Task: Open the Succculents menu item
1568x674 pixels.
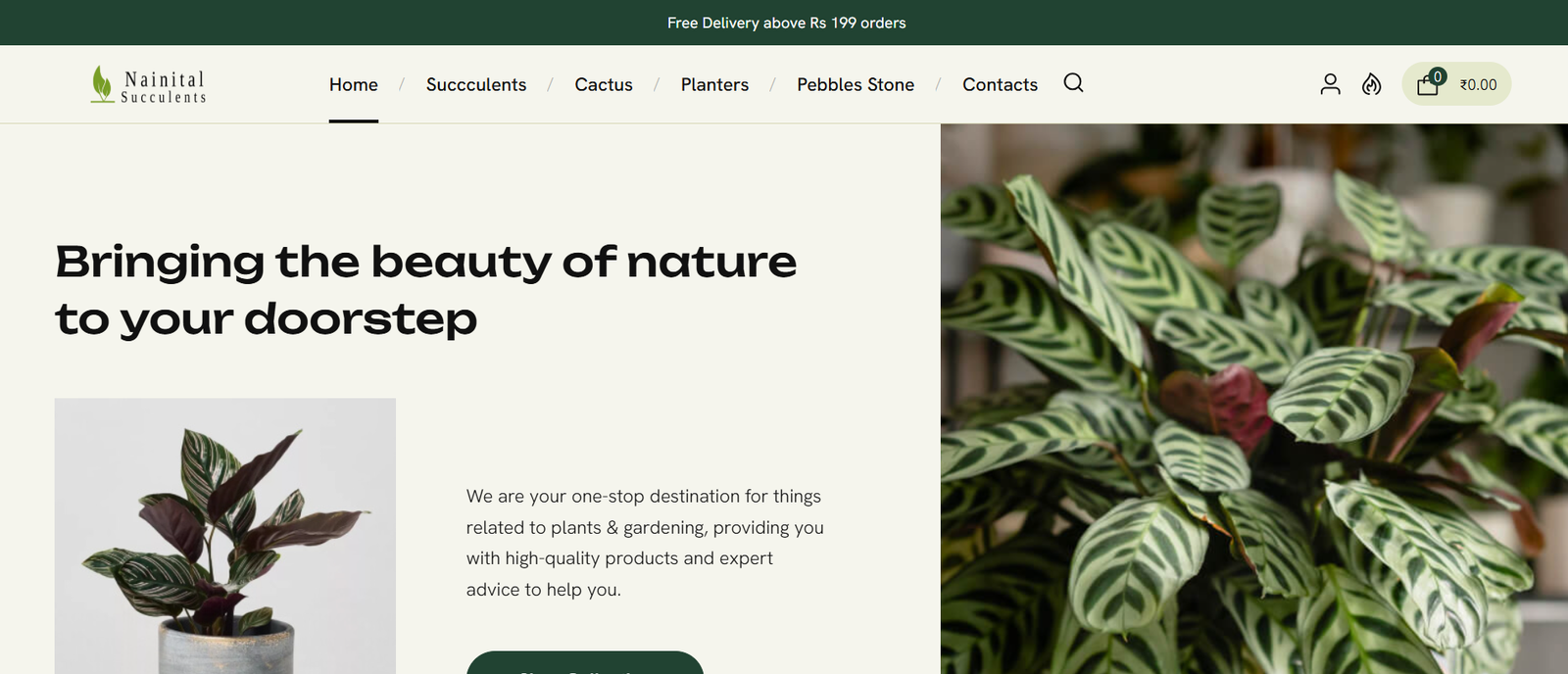Action: click(476, 85)
